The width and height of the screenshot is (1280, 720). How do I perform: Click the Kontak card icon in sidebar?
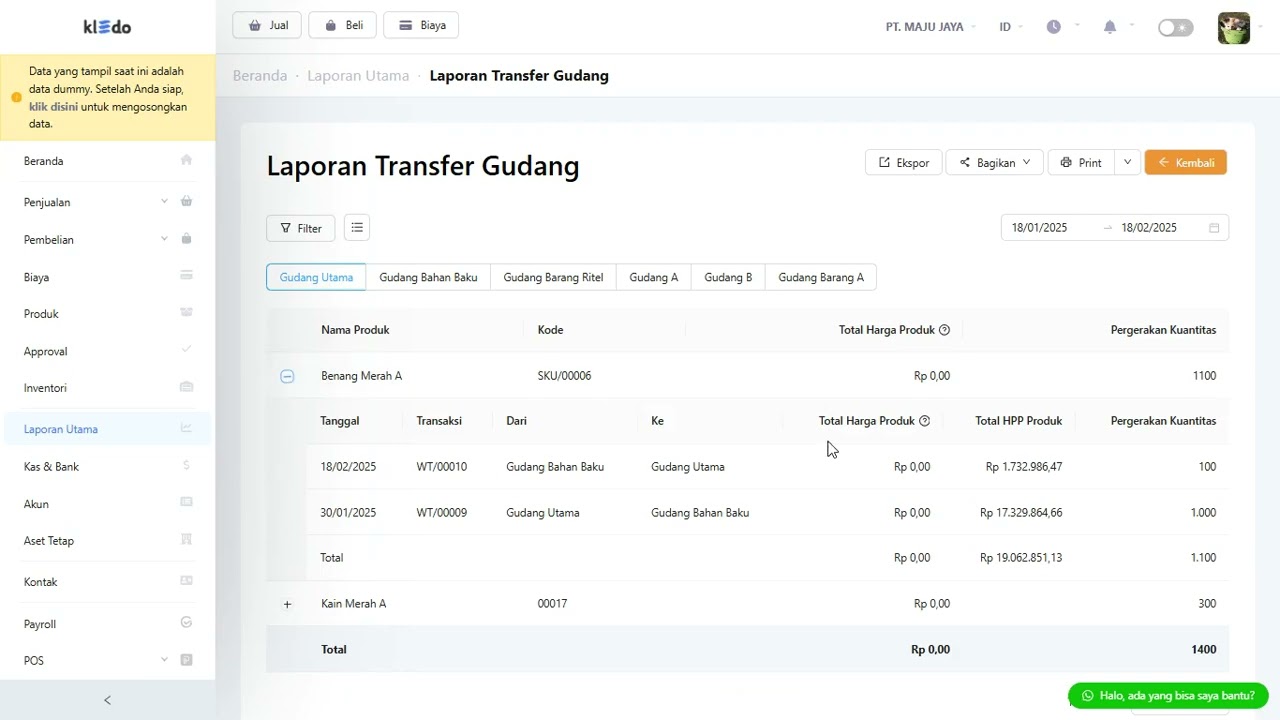186,581
